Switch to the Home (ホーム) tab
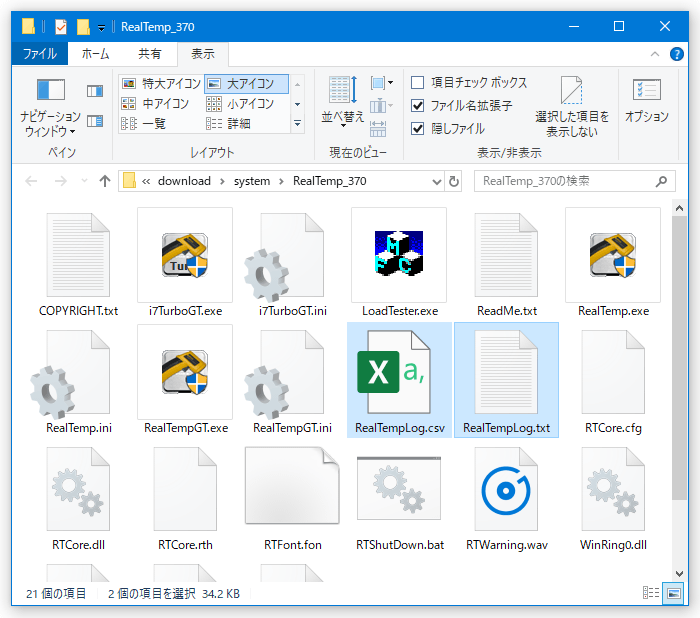 [95, 54]
